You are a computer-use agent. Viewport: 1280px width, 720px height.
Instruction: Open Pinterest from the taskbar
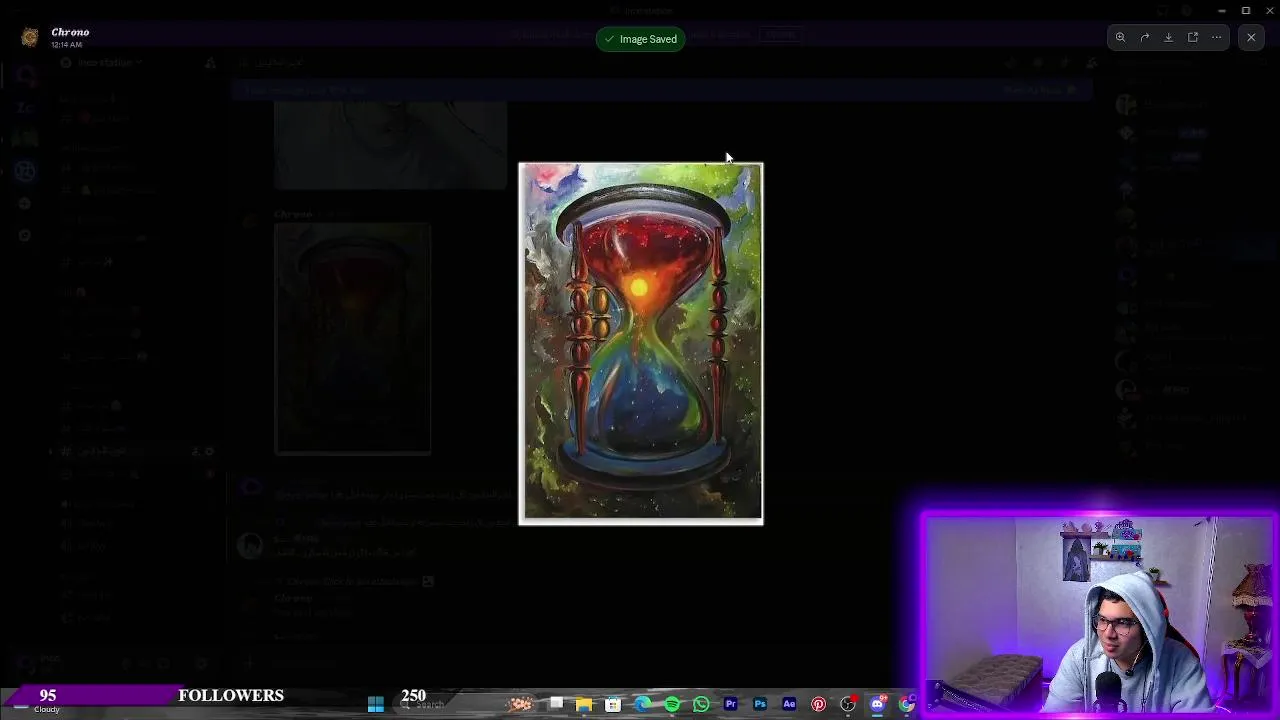818,705
